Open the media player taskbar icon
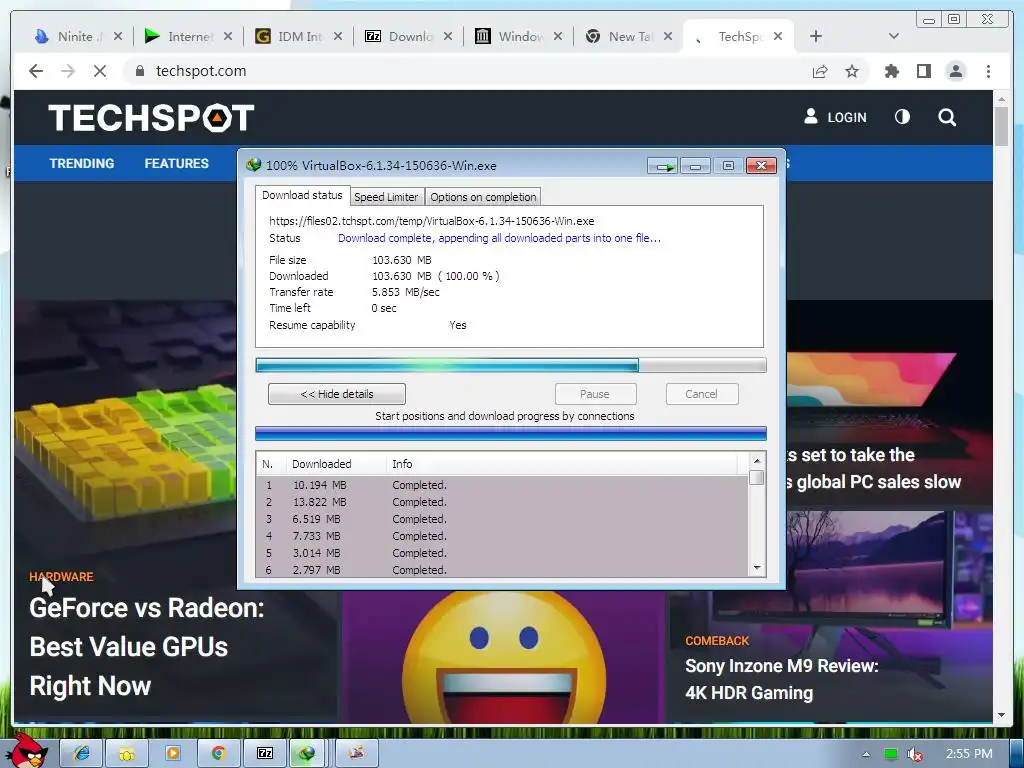 click(172, 754)
